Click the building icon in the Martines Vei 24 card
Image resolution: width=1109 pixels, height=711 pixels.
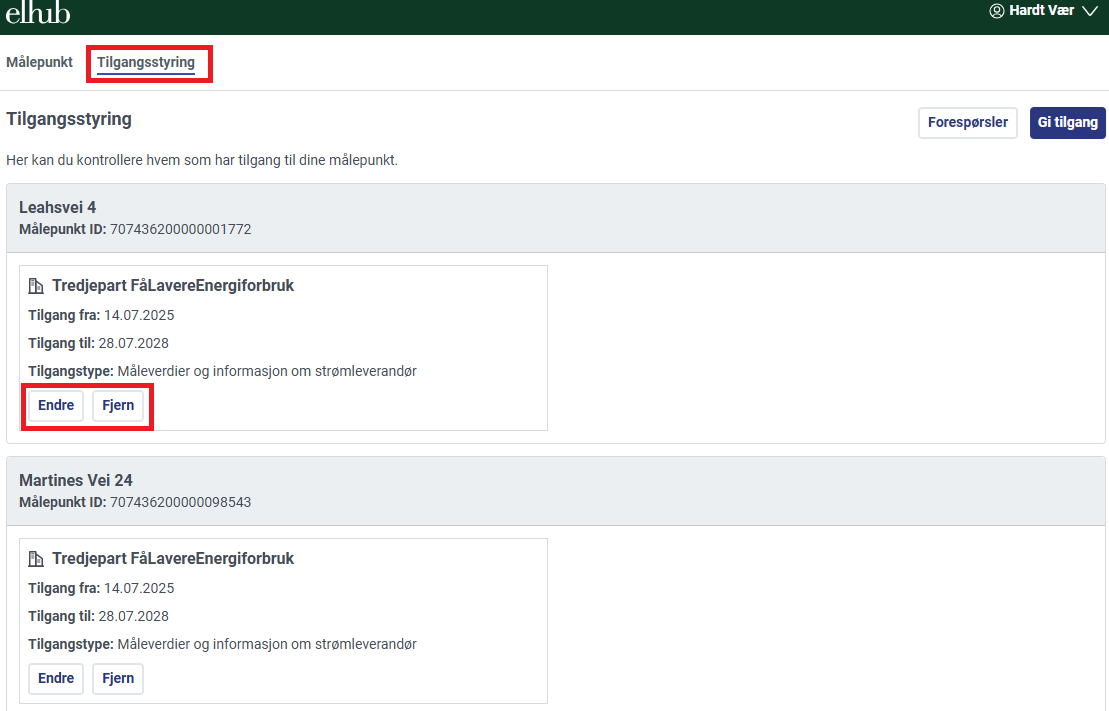[36, 559]
